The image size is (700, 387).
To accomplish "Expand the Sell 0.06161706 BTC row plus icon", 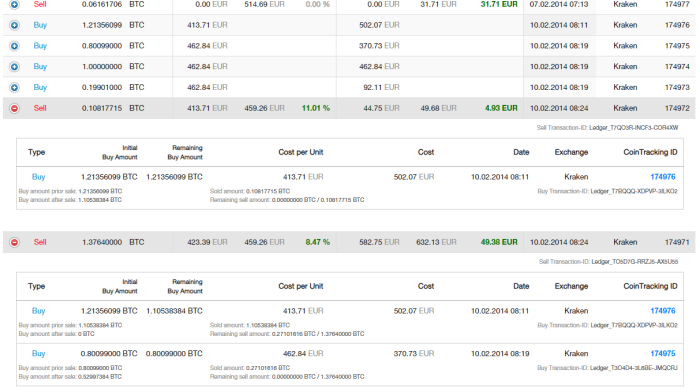I will [14, 5].
